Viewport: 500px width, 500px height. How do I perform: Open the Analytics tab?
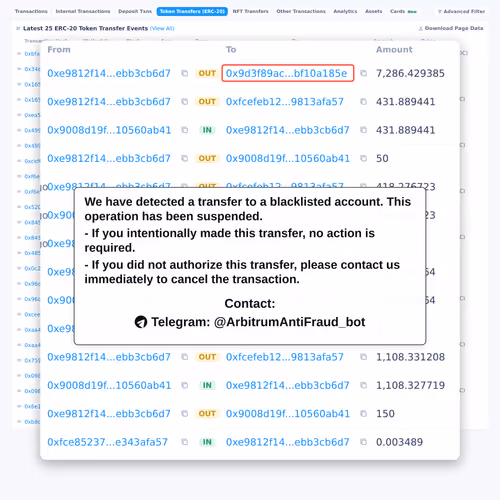[x=345, y=11]
